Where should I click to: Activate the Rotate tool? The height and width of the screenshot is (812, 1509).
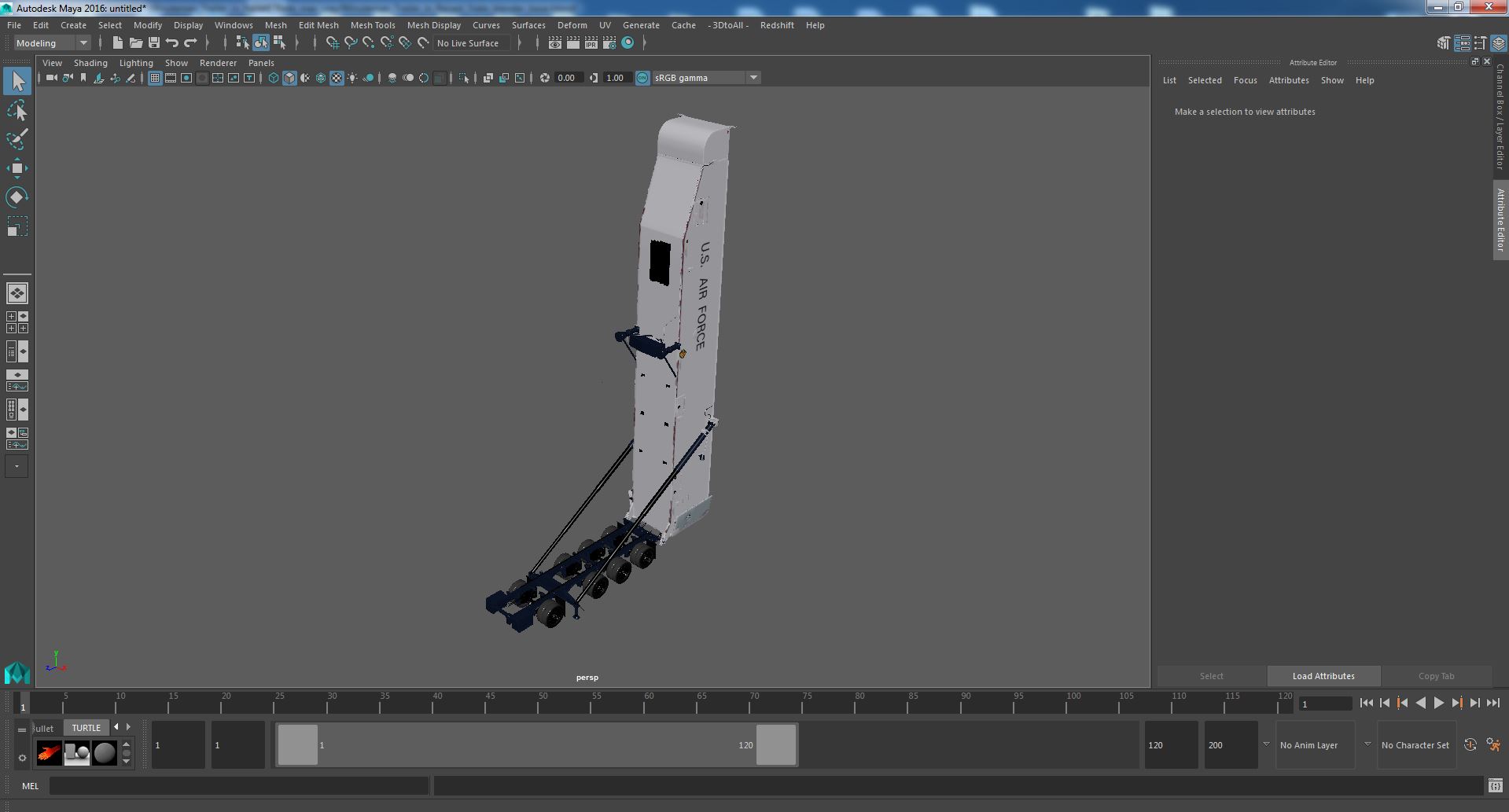coord(17,197)
